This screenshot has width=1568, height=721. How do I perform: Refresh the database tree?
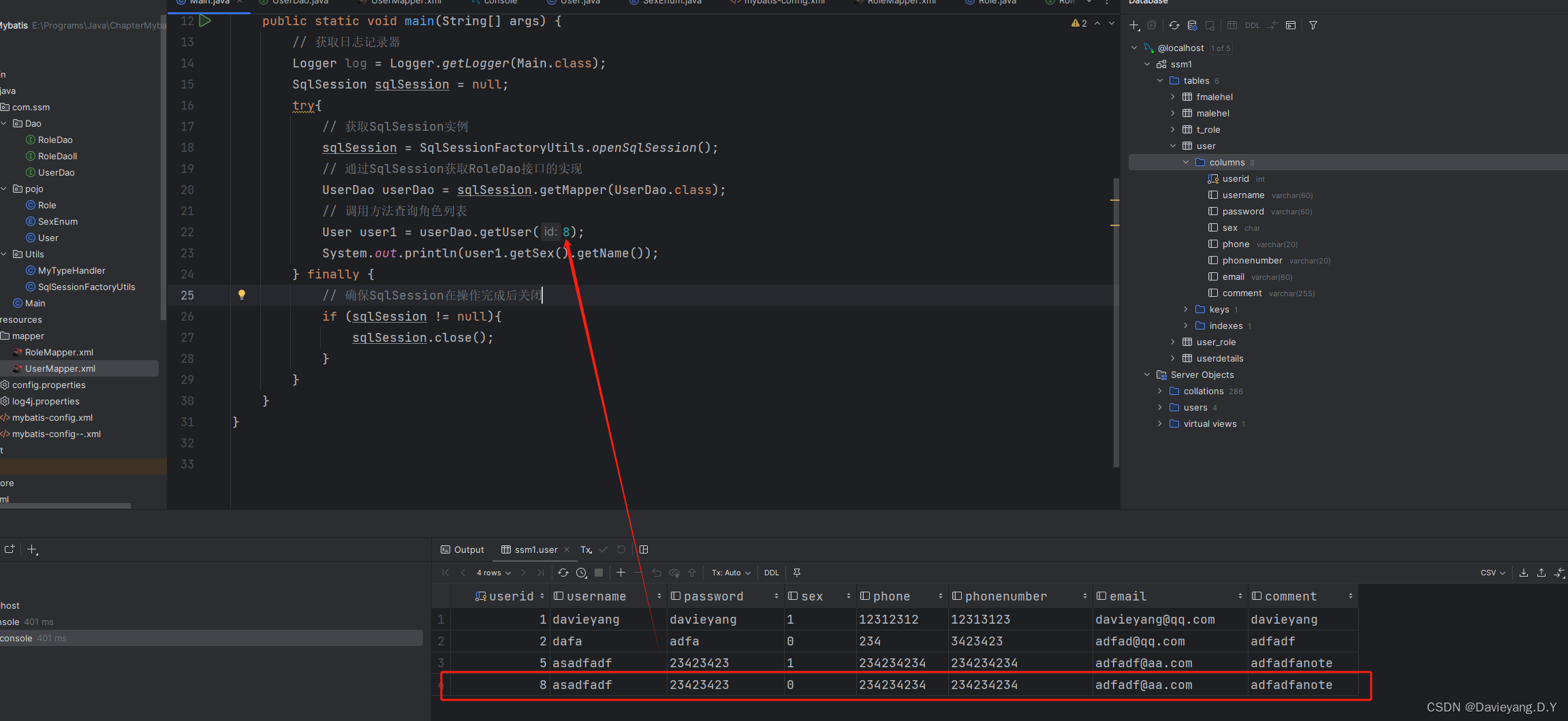pyautogui.click(x=1174, y=25)
